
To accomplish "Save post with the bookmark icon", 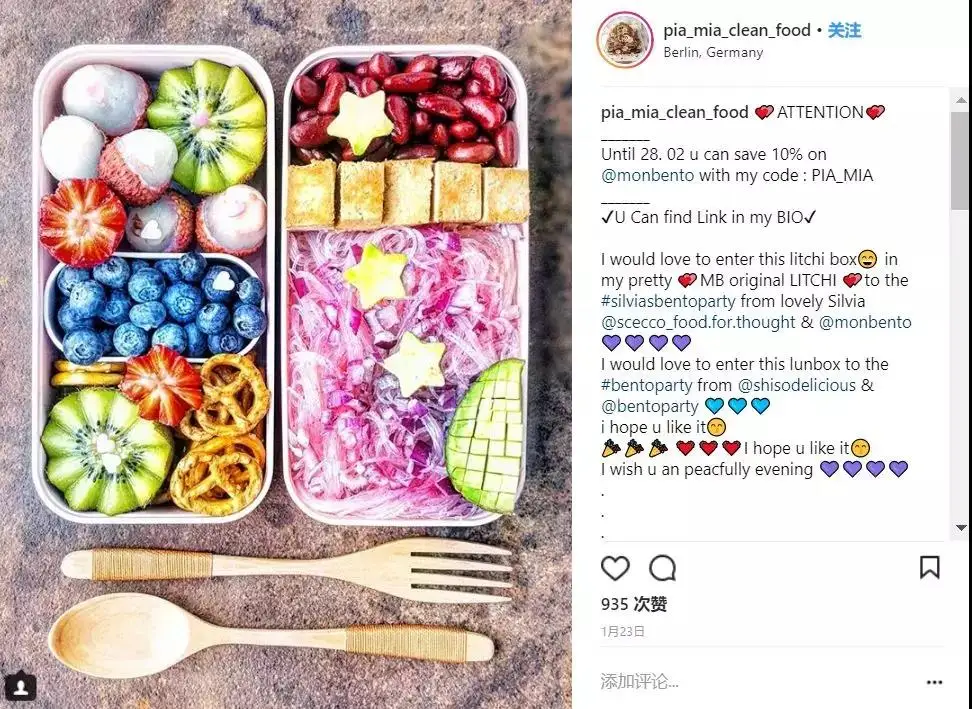I will coord(929,567).
